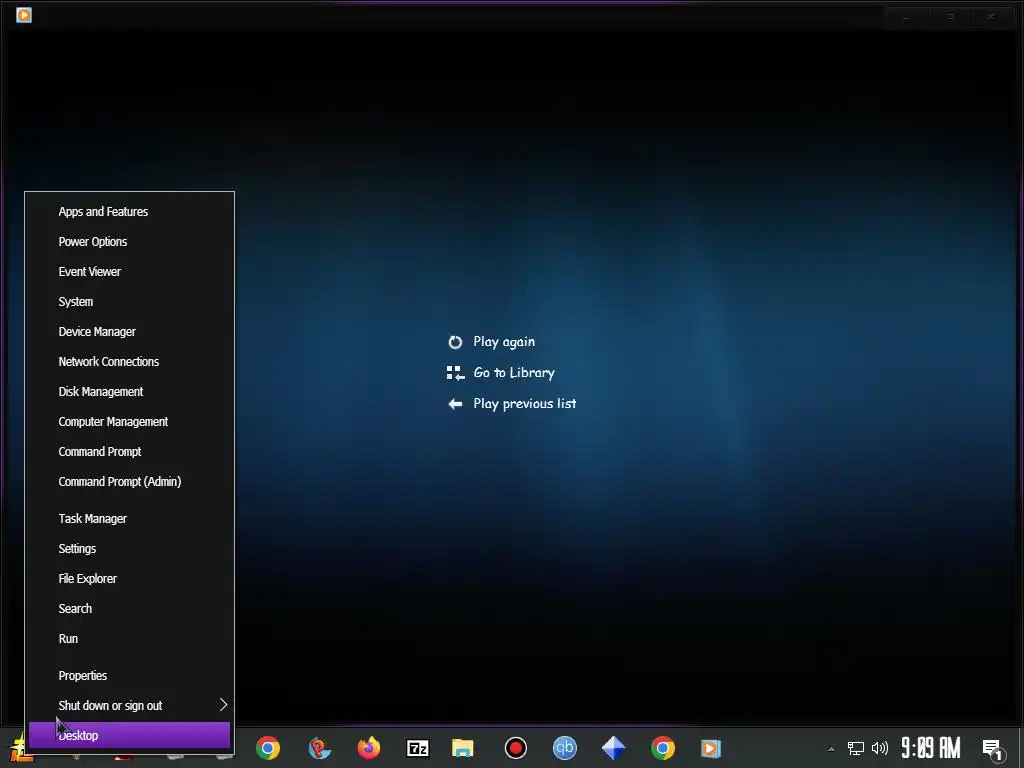Click the 9:09 AM clock

[x=931, y=748]
